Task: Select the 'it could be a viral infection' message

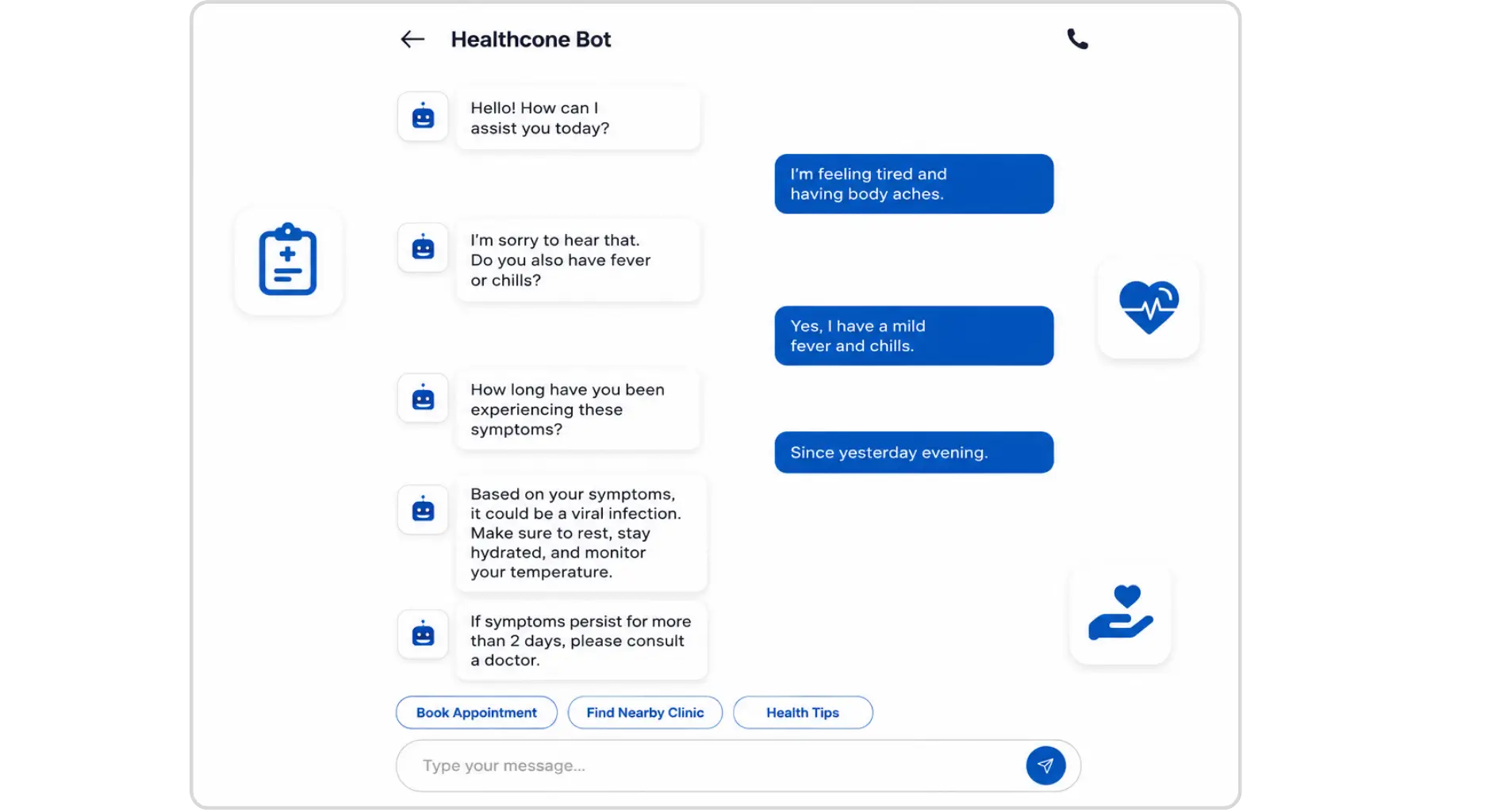Action: tap(581, 533)
